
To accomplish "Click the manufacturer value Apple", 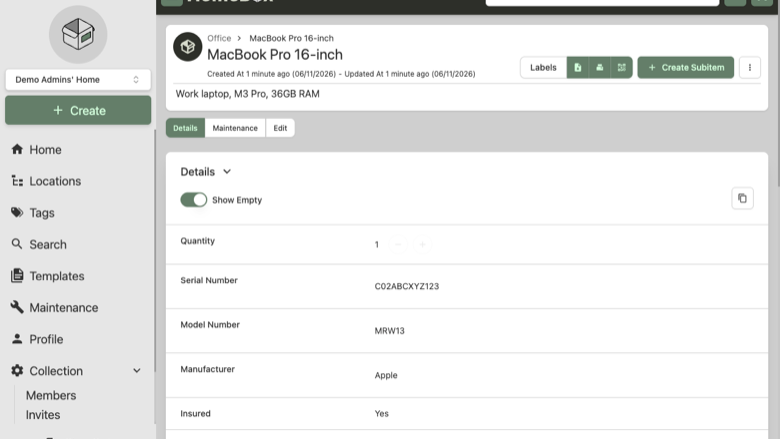I will point(386,375).
